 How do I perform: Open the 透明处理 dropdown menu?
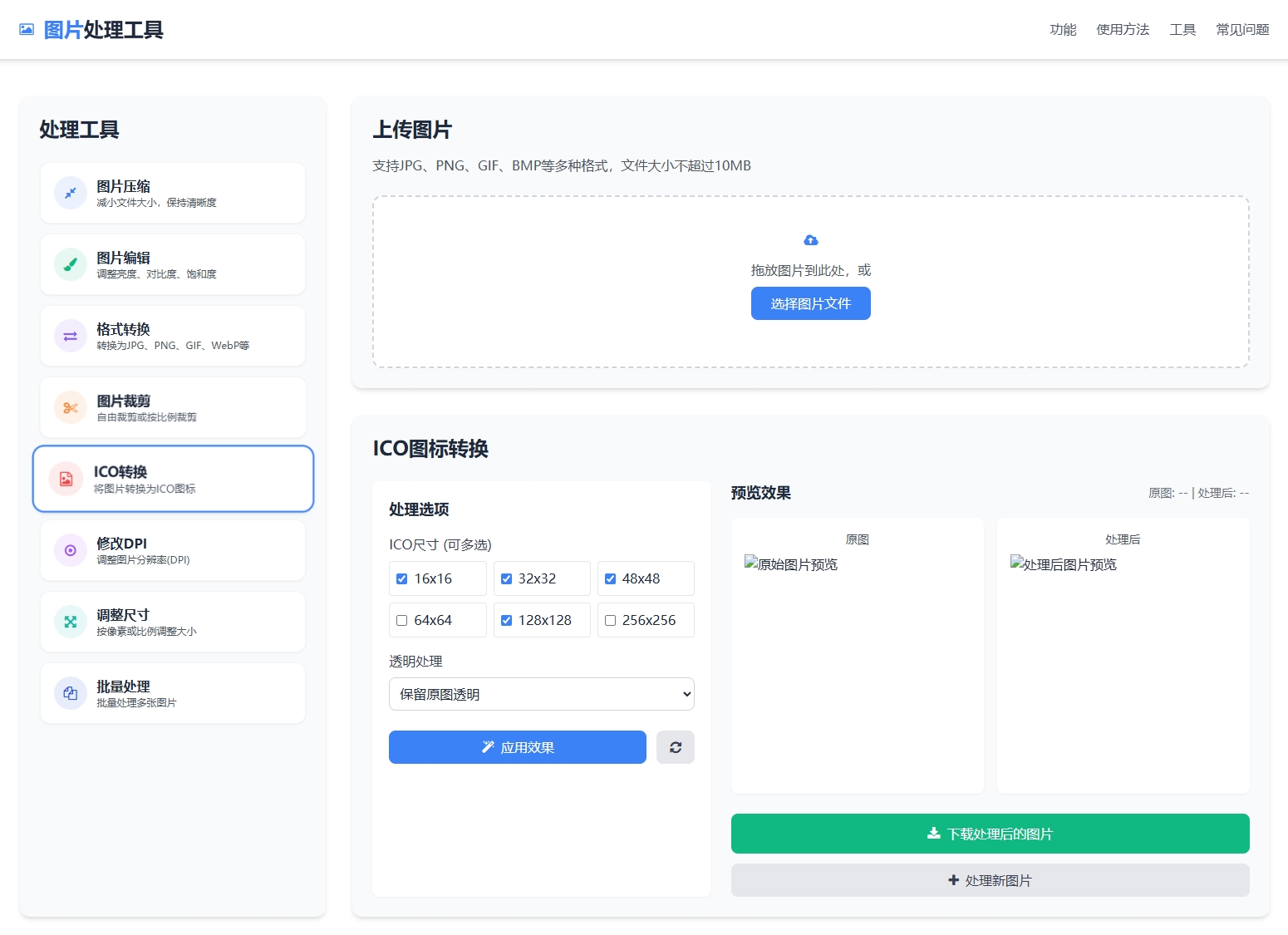[541, 694]
